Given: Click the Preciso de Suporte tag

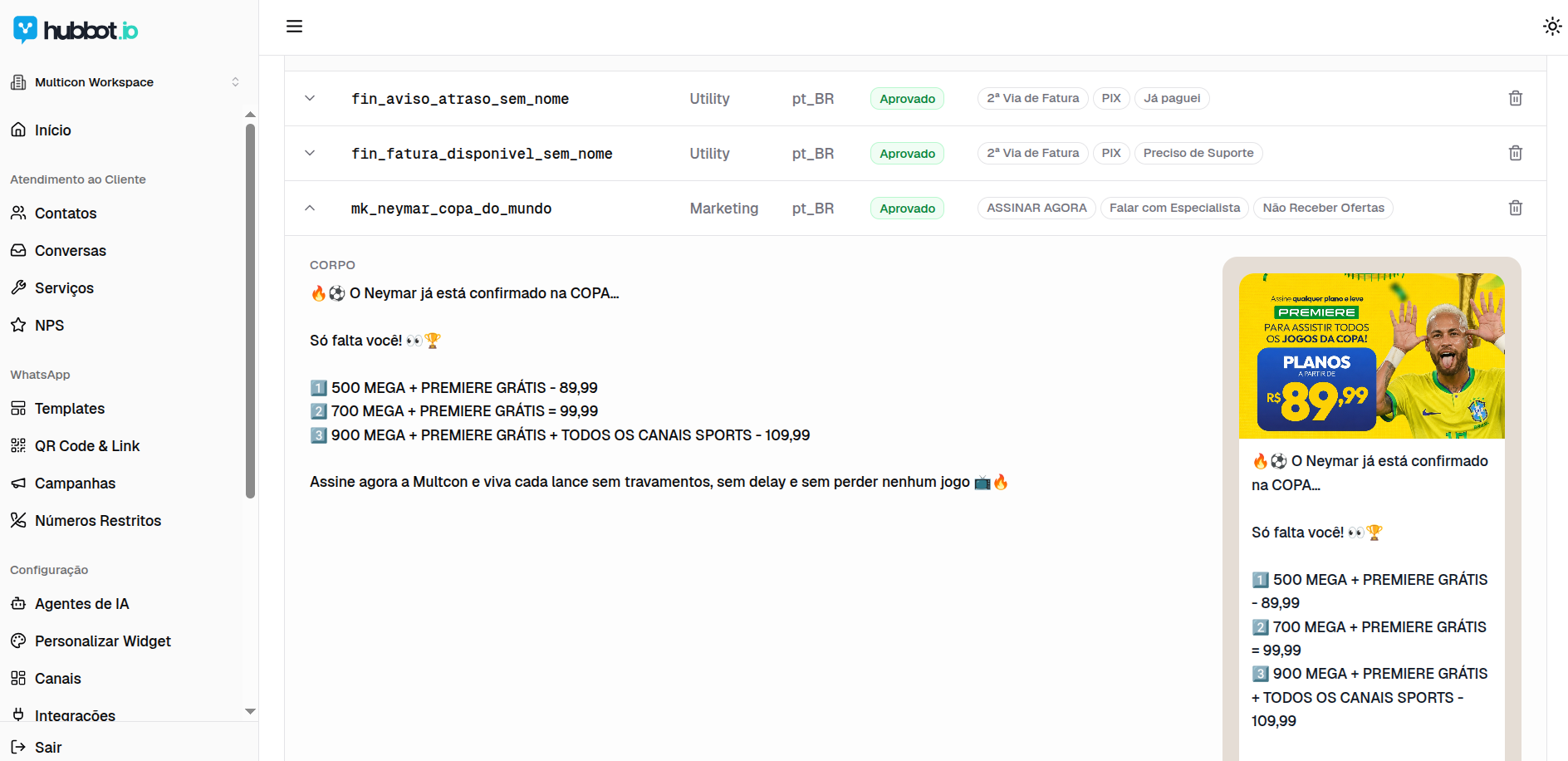Looking at the screenshot, I should [x=1198, y=153].
